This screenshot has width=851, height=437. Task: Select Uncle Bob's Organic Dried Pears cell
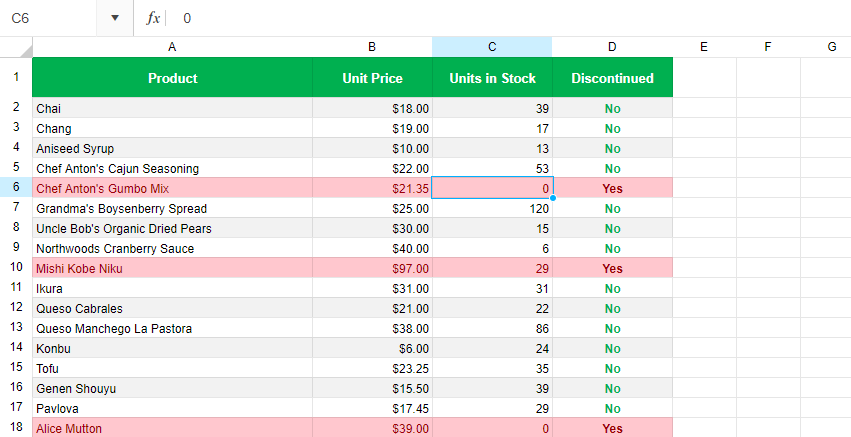[172, 229]
